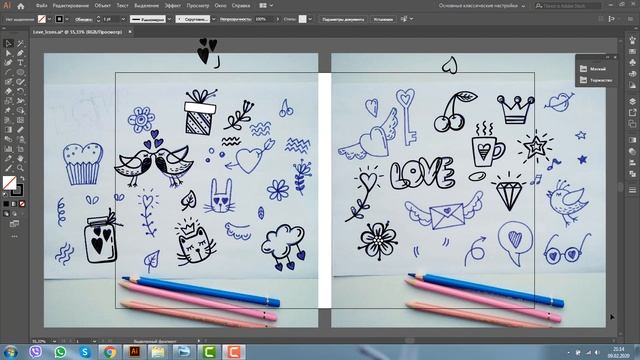Screen dimensions: 640x360
Task: Open the Файл menu
Action: [42, 6]
